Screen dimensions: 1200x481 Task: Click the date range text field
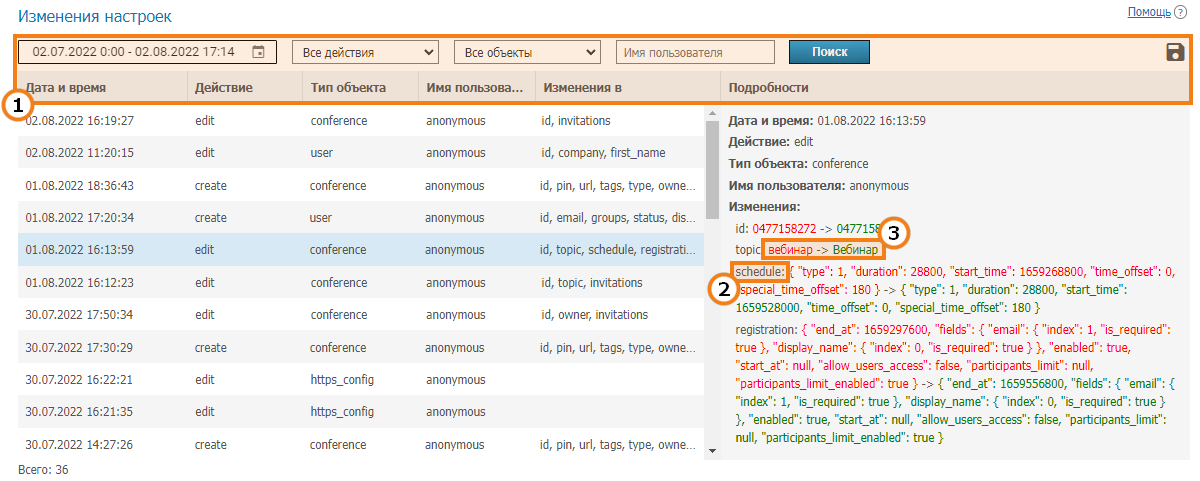133,52
